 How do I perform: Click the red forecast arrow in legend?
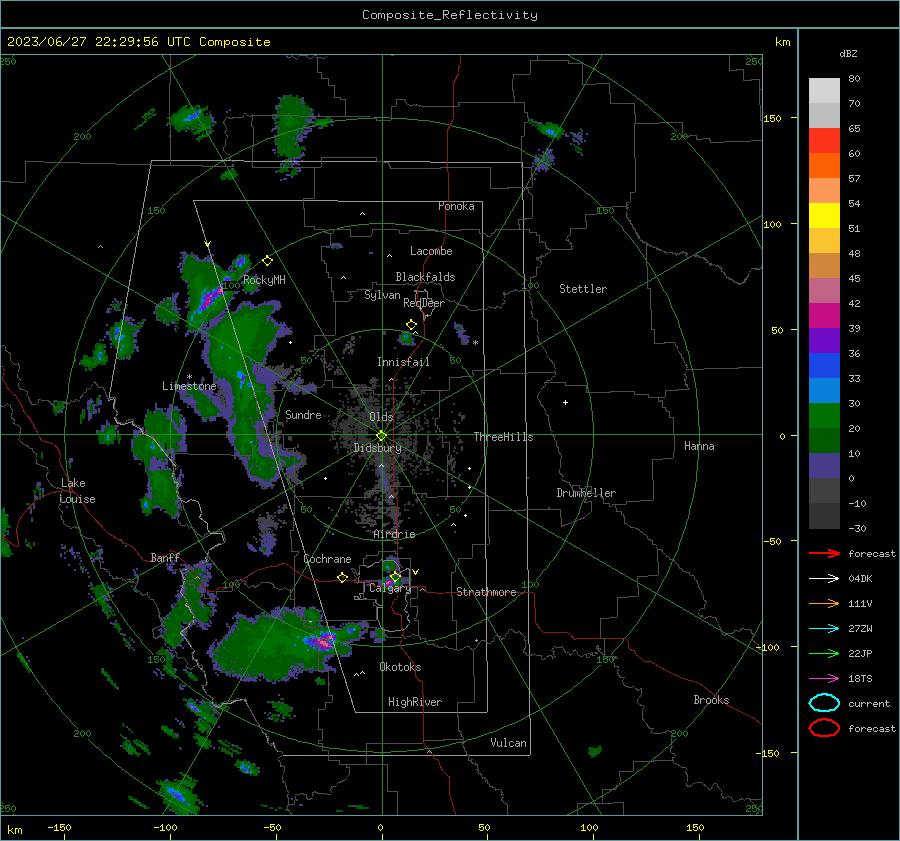tap(824, 553)
